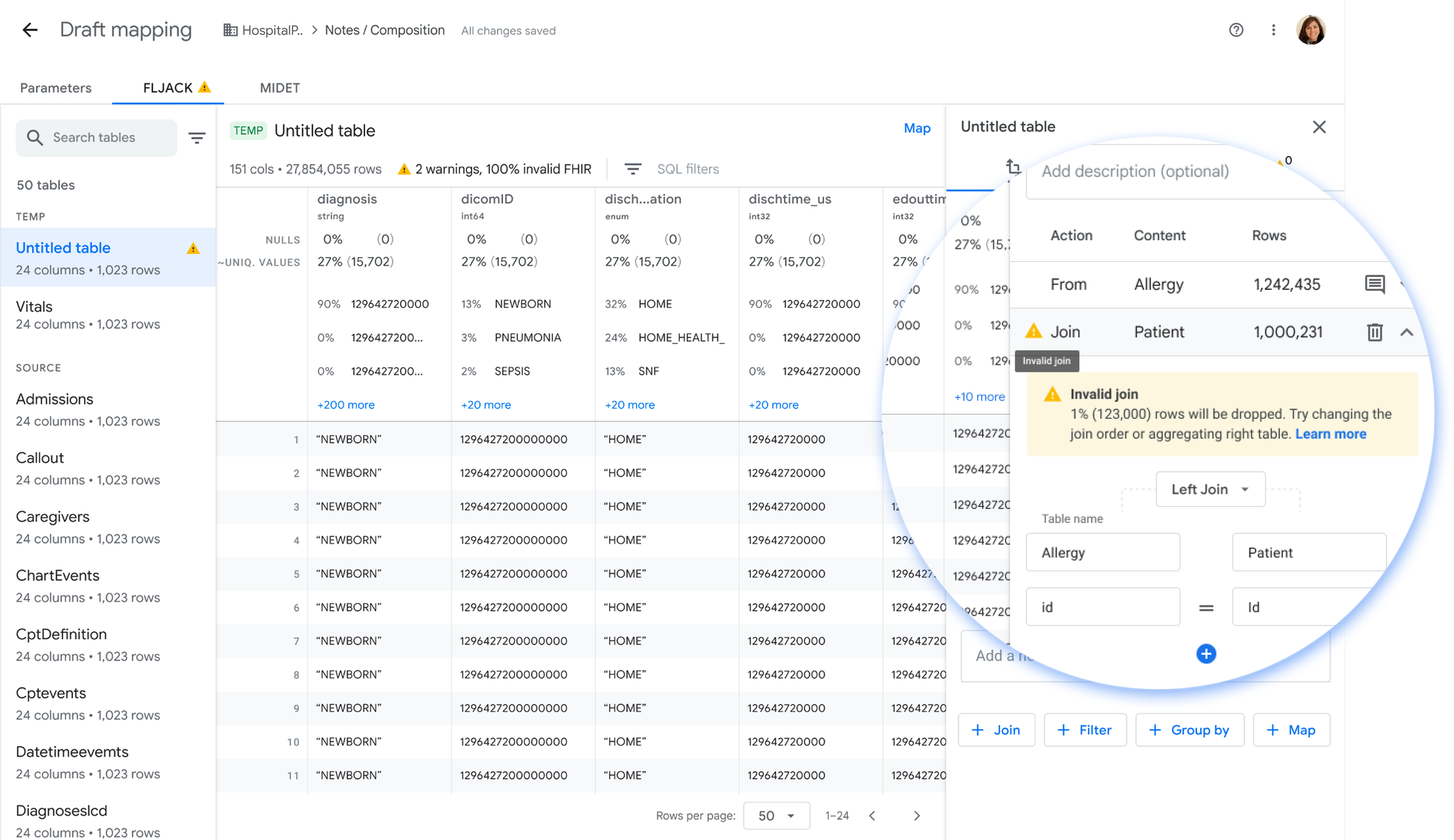Open the Left Join type dropdown
The height and width of the screenshot is (840, 1454).
click(1210, 489)
